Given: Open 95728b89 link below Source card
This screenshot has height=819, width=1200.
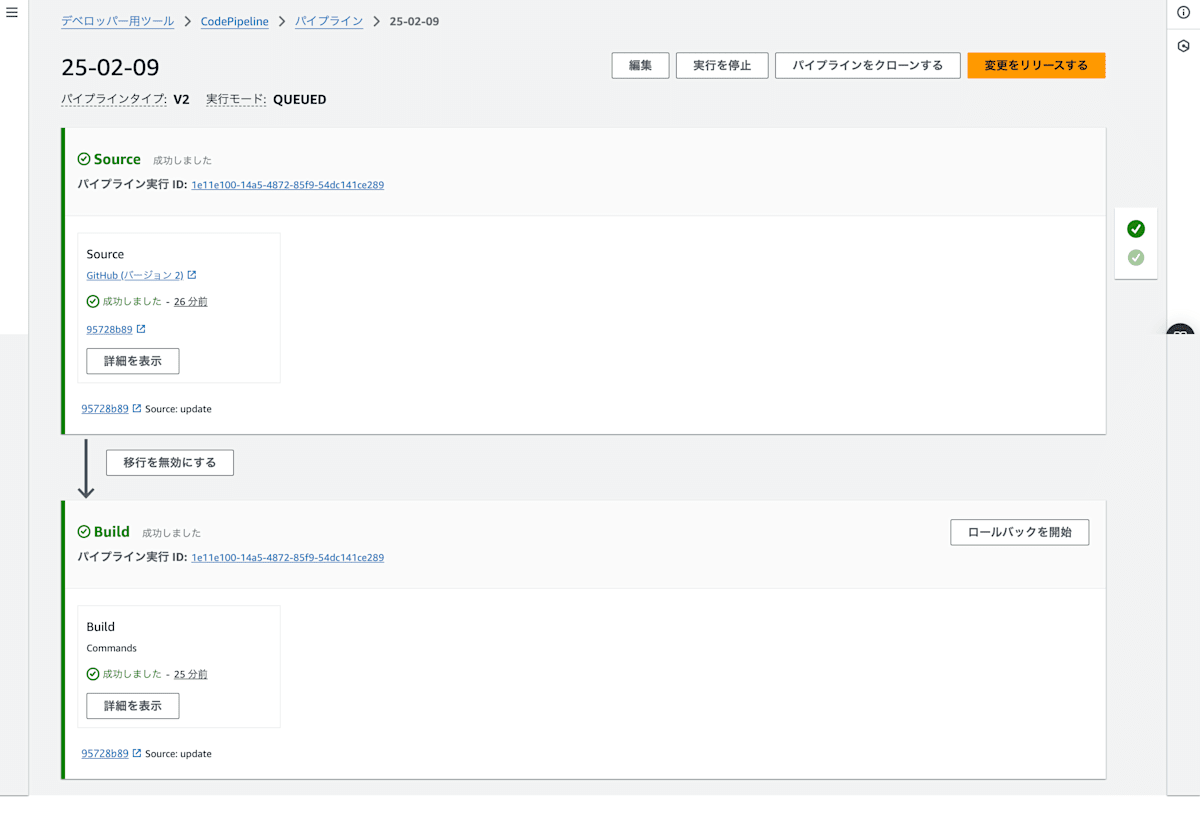Looking at the screenshot, I should pos(105,408).
